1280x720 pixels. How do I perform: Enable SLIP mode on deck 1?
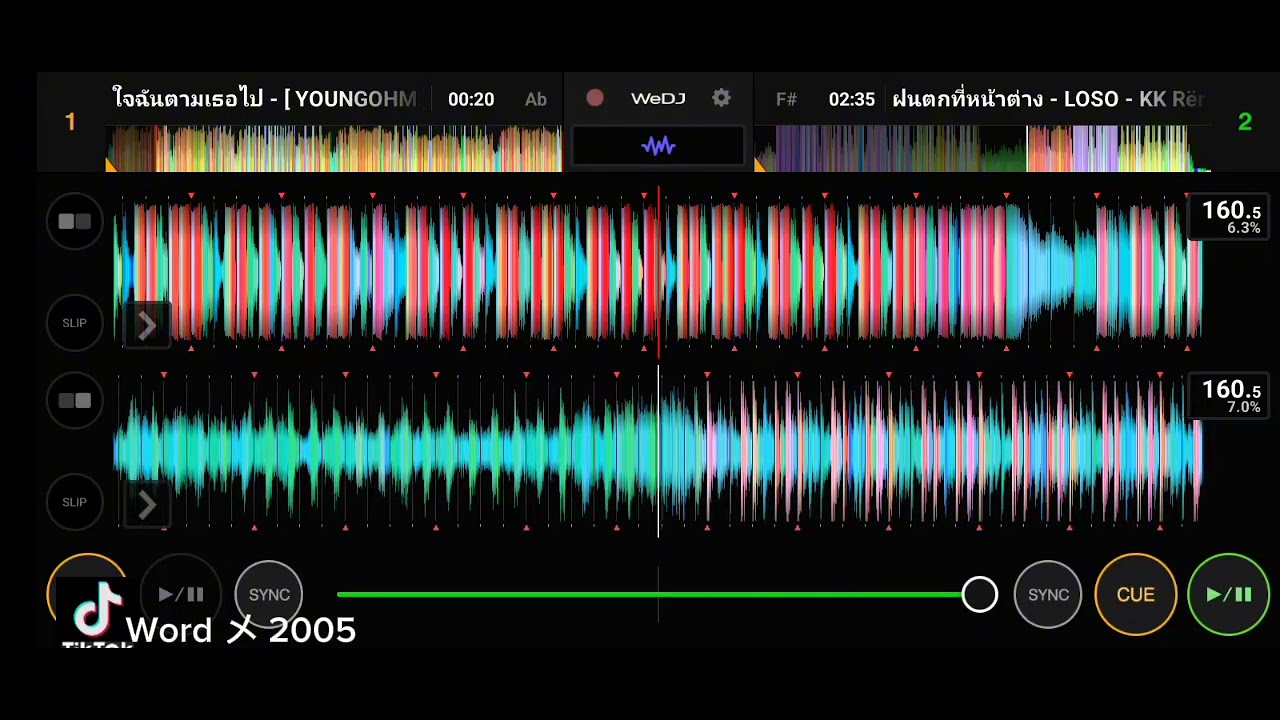[x=75, y=323]
